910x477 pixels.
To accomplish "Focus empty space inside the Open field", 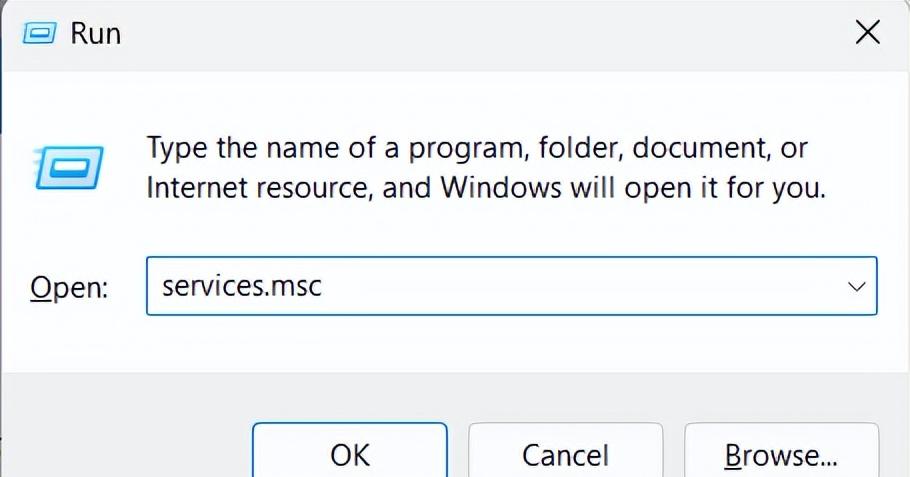I will 580,286.
